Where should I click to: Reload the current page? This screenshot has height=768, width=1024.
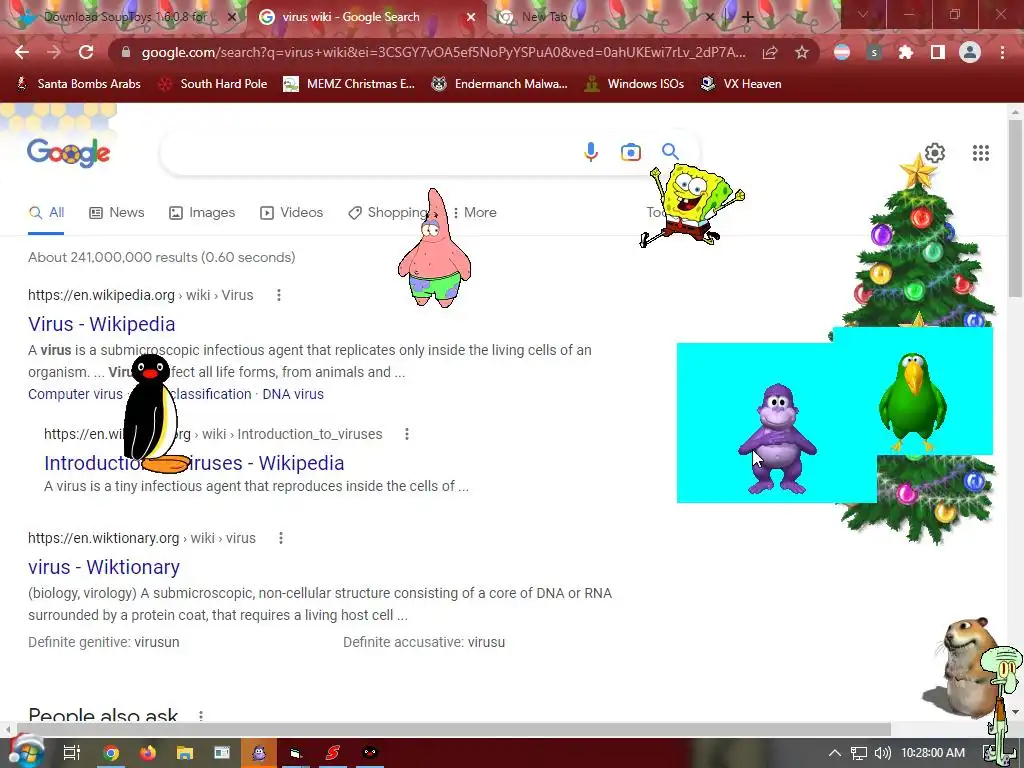[x=86, y=52]
